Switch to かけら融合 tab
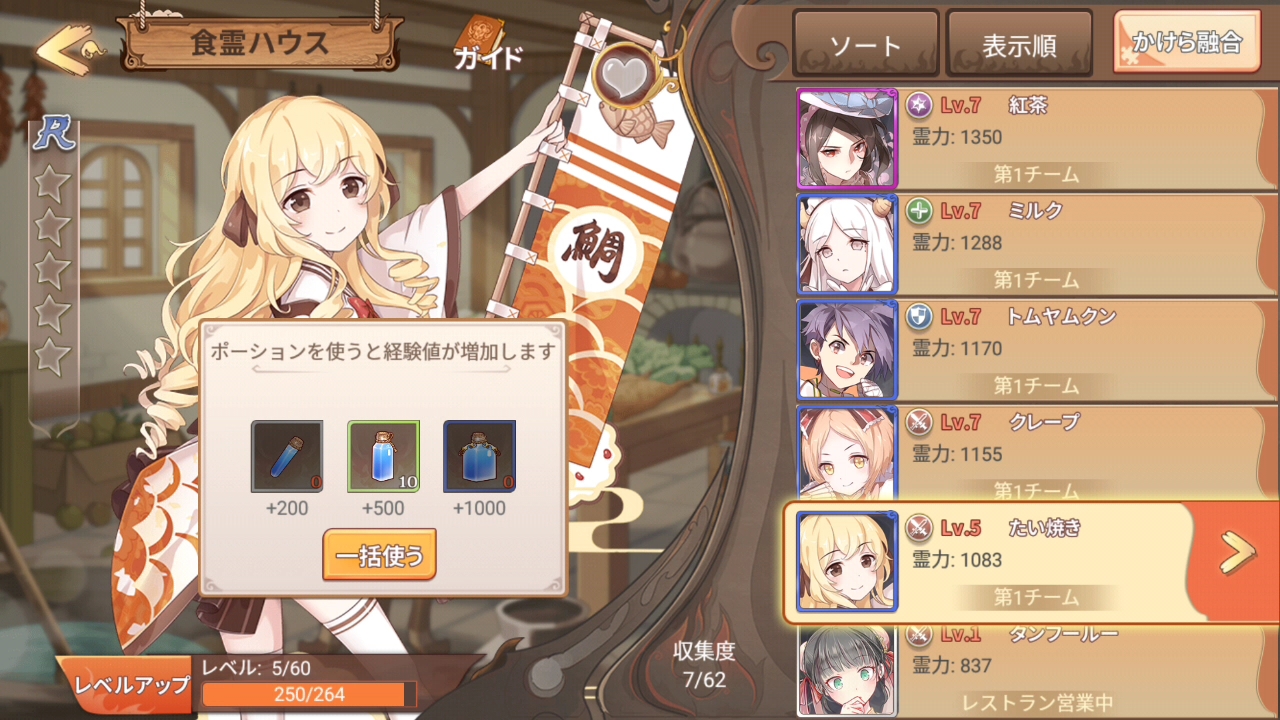The height and width of the screenshot is (720, 1280). pyautogui.click(x=1187, y=42)
